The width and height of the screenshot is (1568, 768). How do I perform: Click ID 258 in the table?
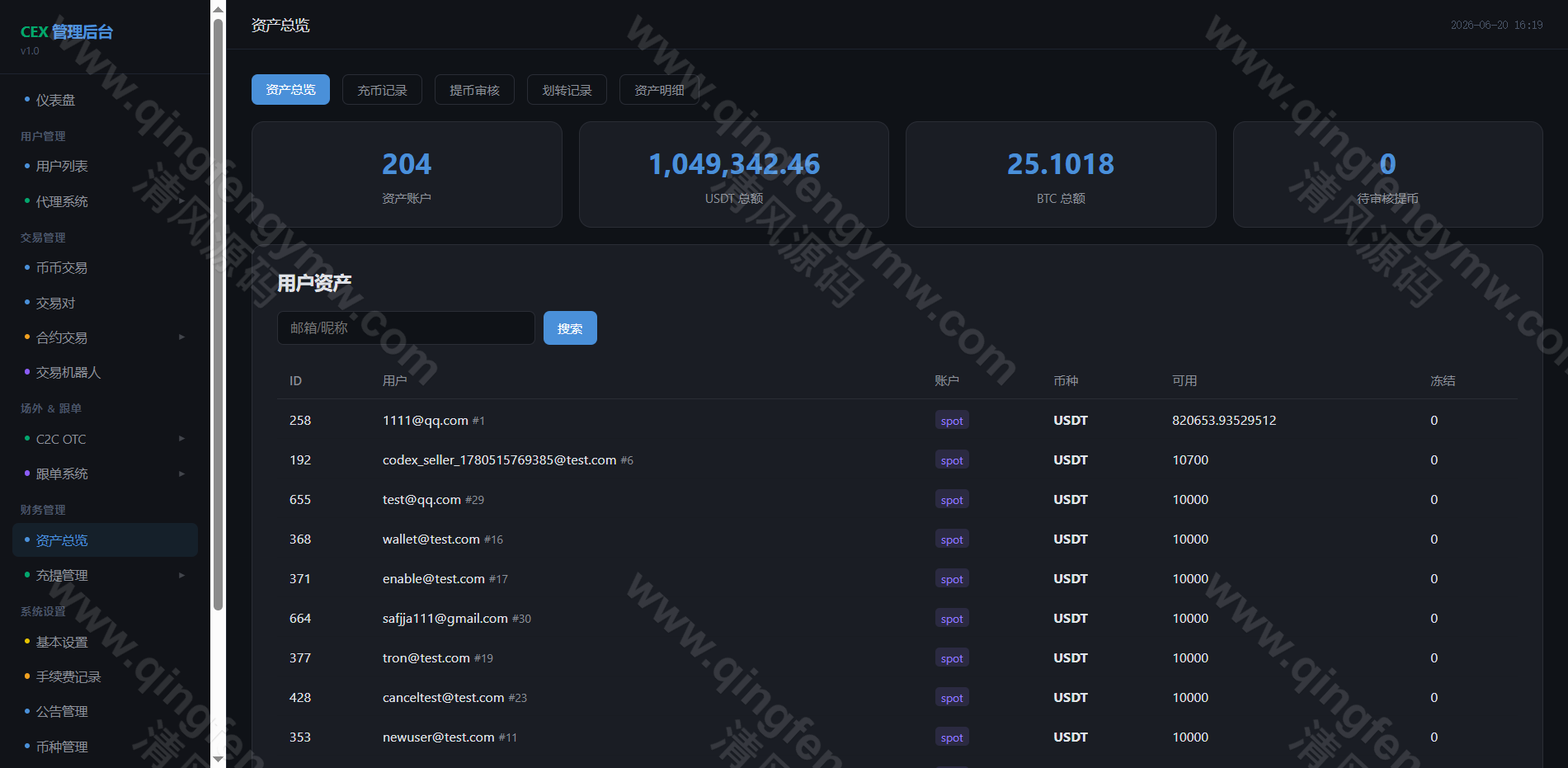coord(300,421)
